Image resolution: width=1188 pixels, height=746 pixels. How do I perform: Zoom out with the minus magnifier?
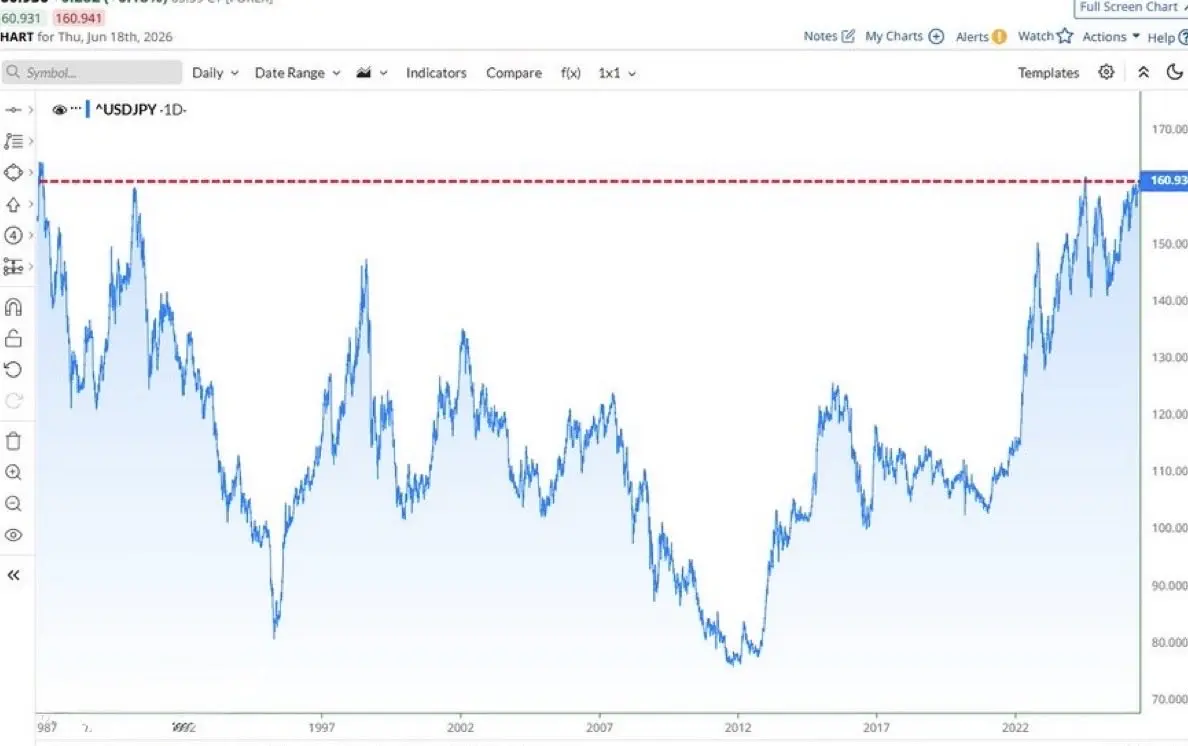click(x=13, y=504)
